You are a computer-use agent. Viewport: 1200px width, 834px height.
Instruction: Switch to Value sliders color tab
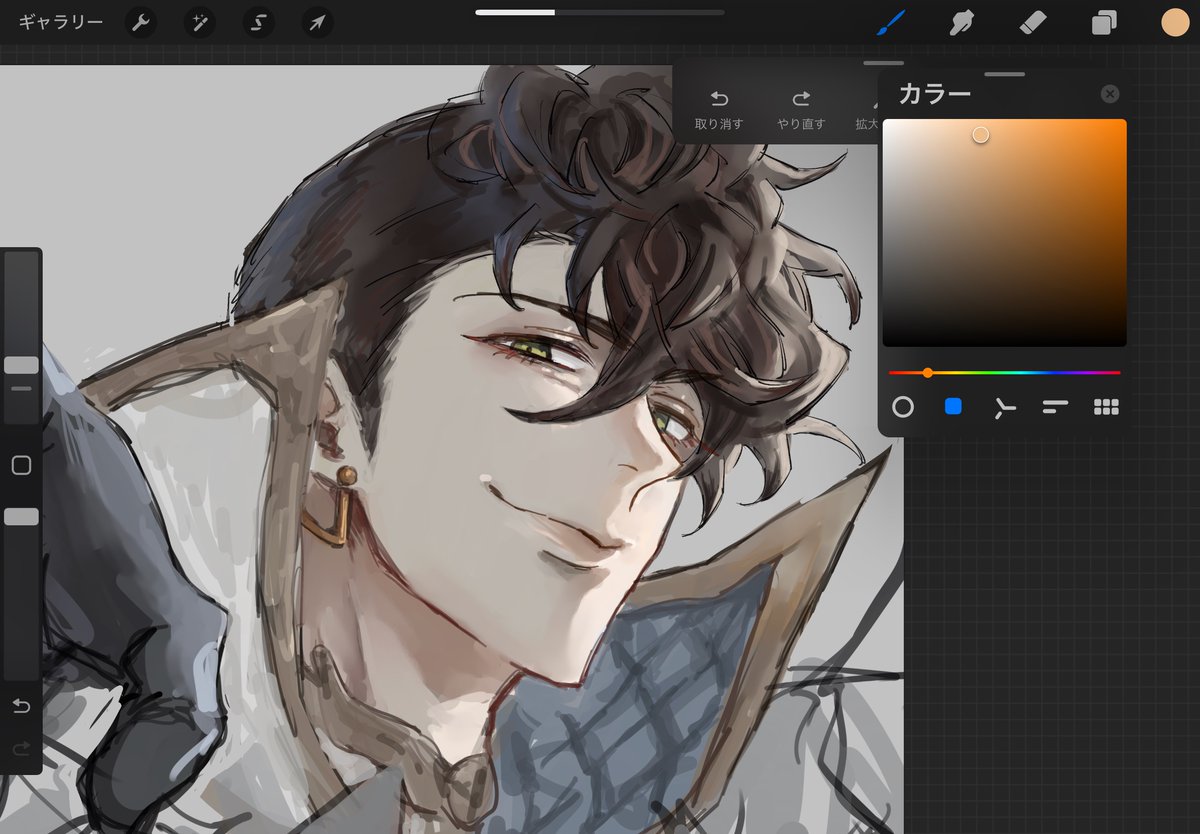coord(1055,407)
